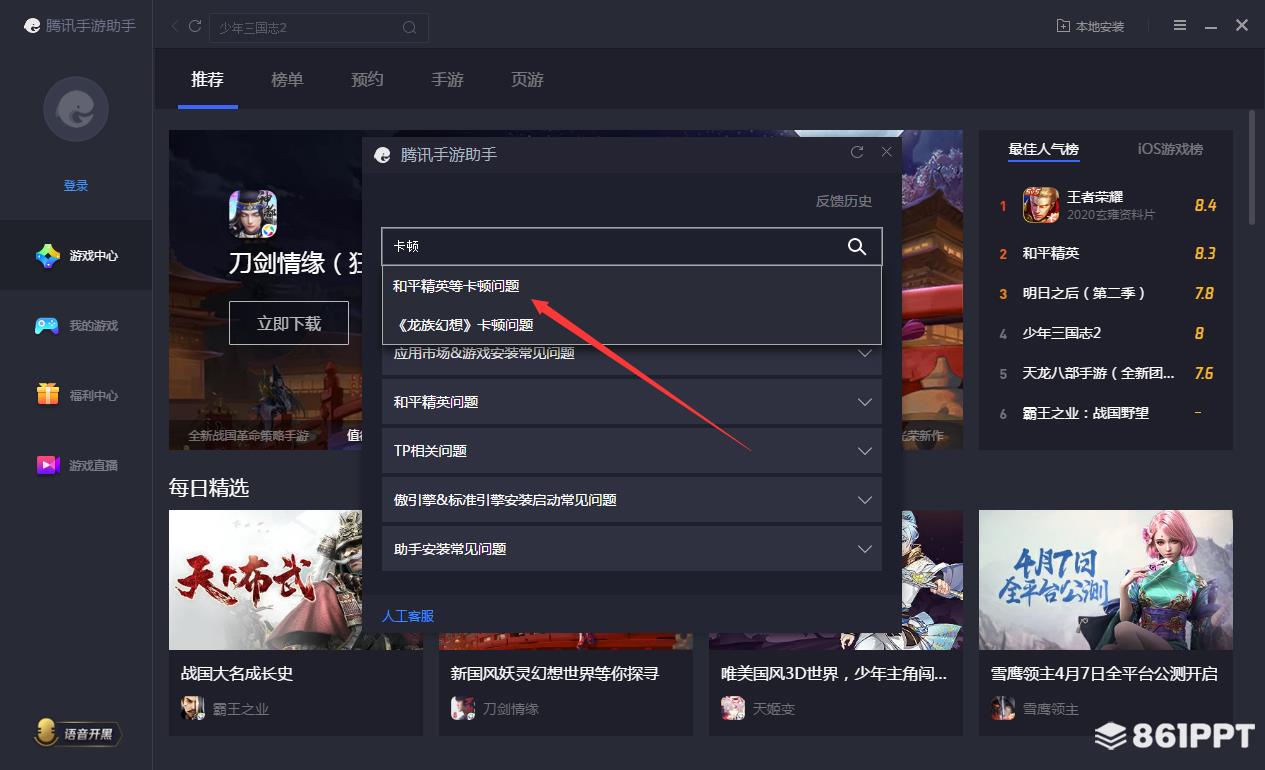Click the 登录 login link
Viewport: 1265px width, 770px height.
[76, 185]
